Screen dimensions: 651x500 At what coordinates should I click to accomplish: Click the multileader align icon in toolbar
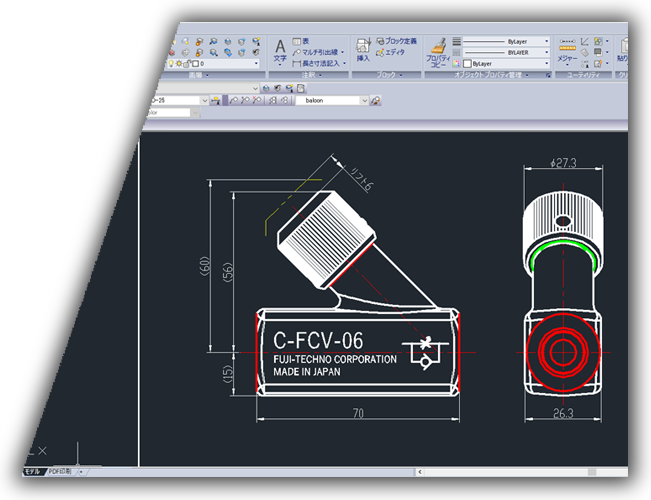tap(273, 100)
